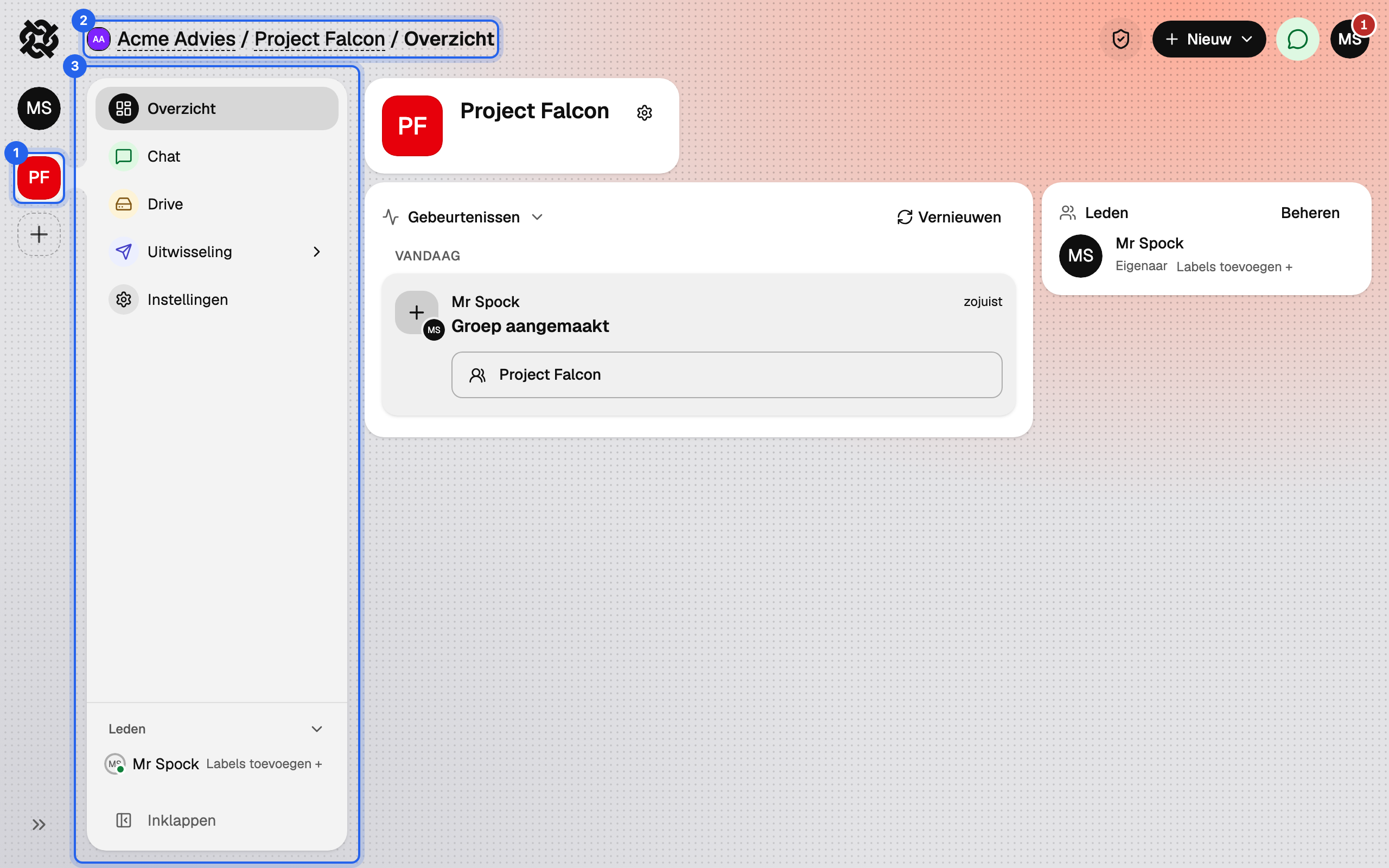Open the green chat bubble in top bar

(1297, 39)
